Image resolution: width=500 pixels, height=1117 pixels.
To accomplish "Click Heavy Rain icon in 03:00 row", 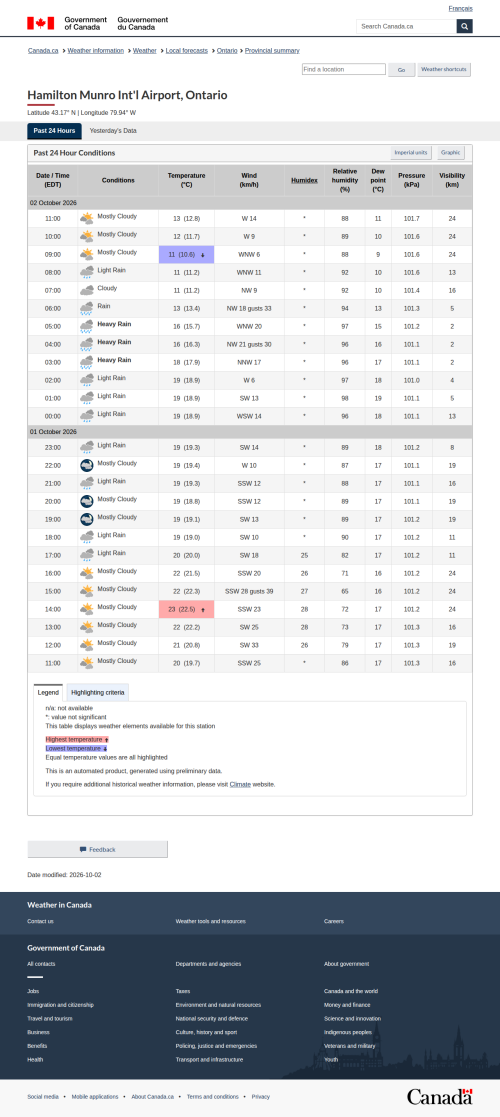I will pyautogui.click(x=87, y=362).
